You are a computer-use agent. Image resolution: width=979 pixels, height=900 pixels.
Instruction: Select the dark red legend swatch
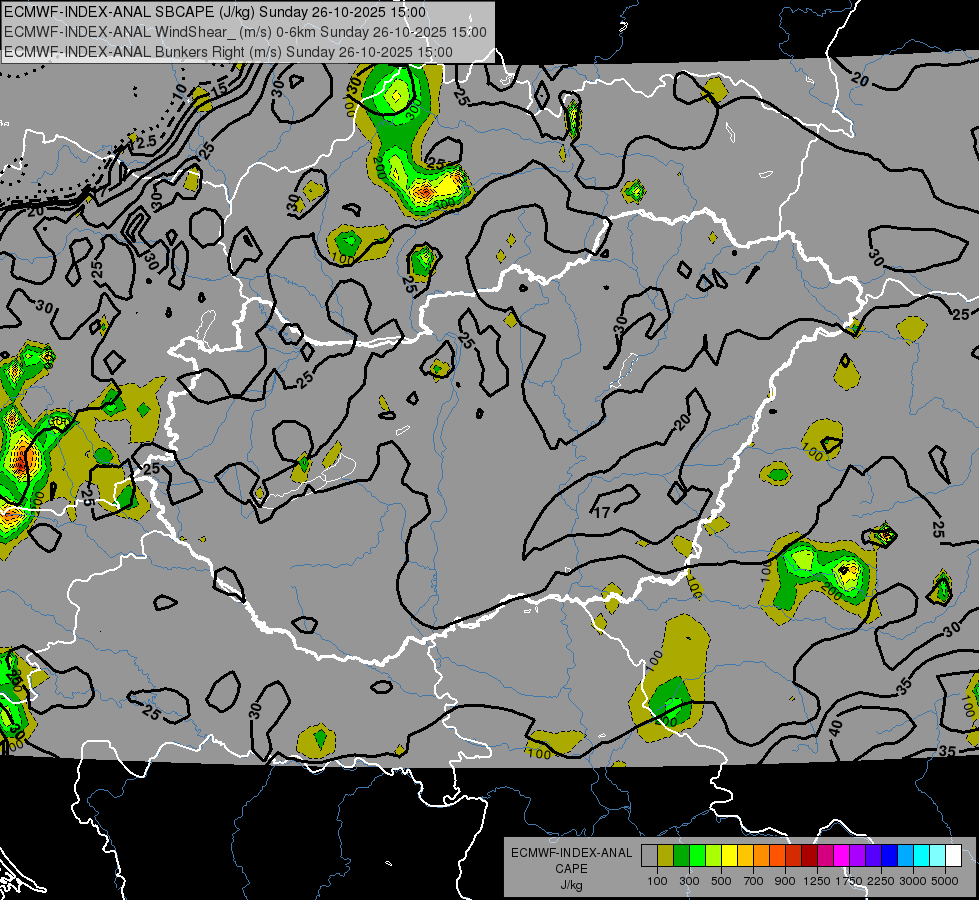(810, 855)
